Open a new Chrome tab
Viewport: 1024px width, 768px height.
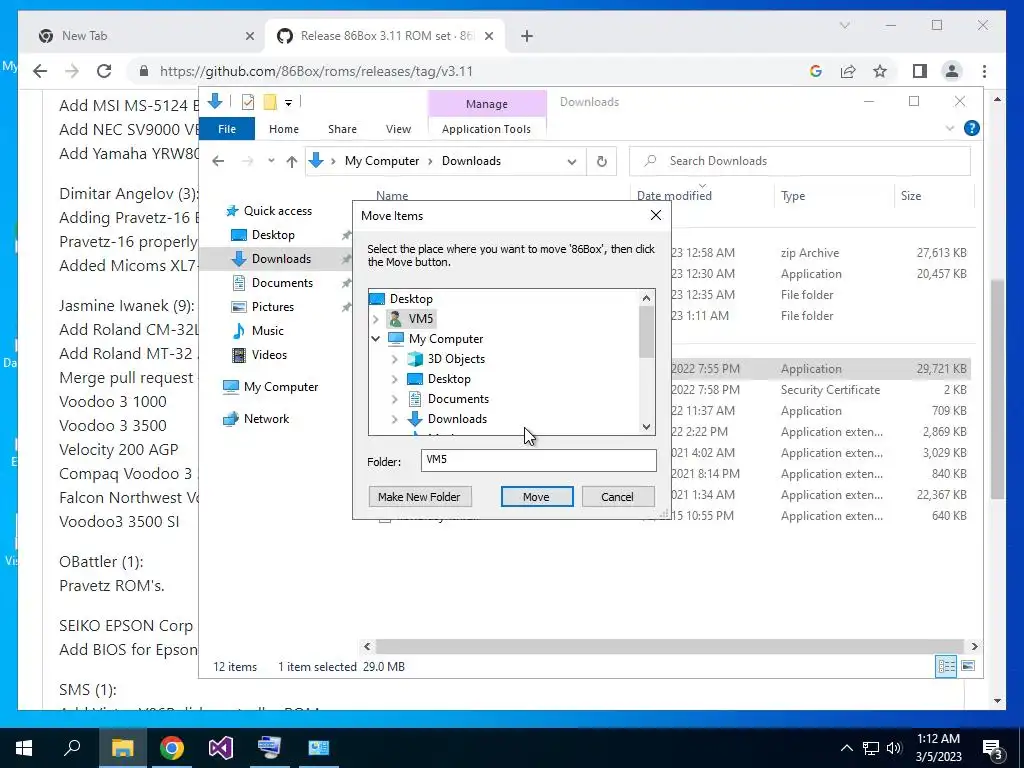[x=527, y=36]
